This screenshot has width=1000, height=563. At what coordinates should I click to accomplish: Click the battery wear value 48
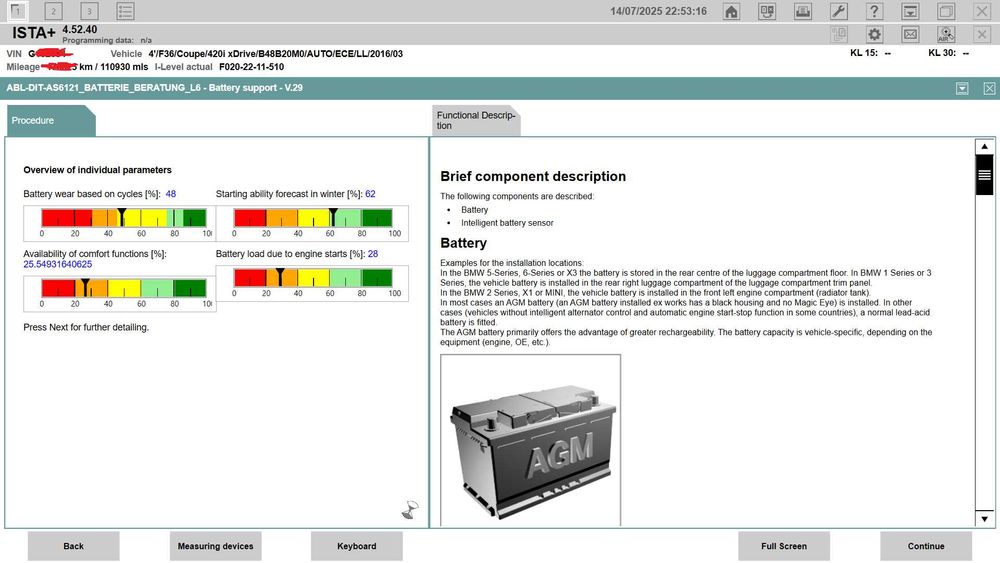point(171,194)
